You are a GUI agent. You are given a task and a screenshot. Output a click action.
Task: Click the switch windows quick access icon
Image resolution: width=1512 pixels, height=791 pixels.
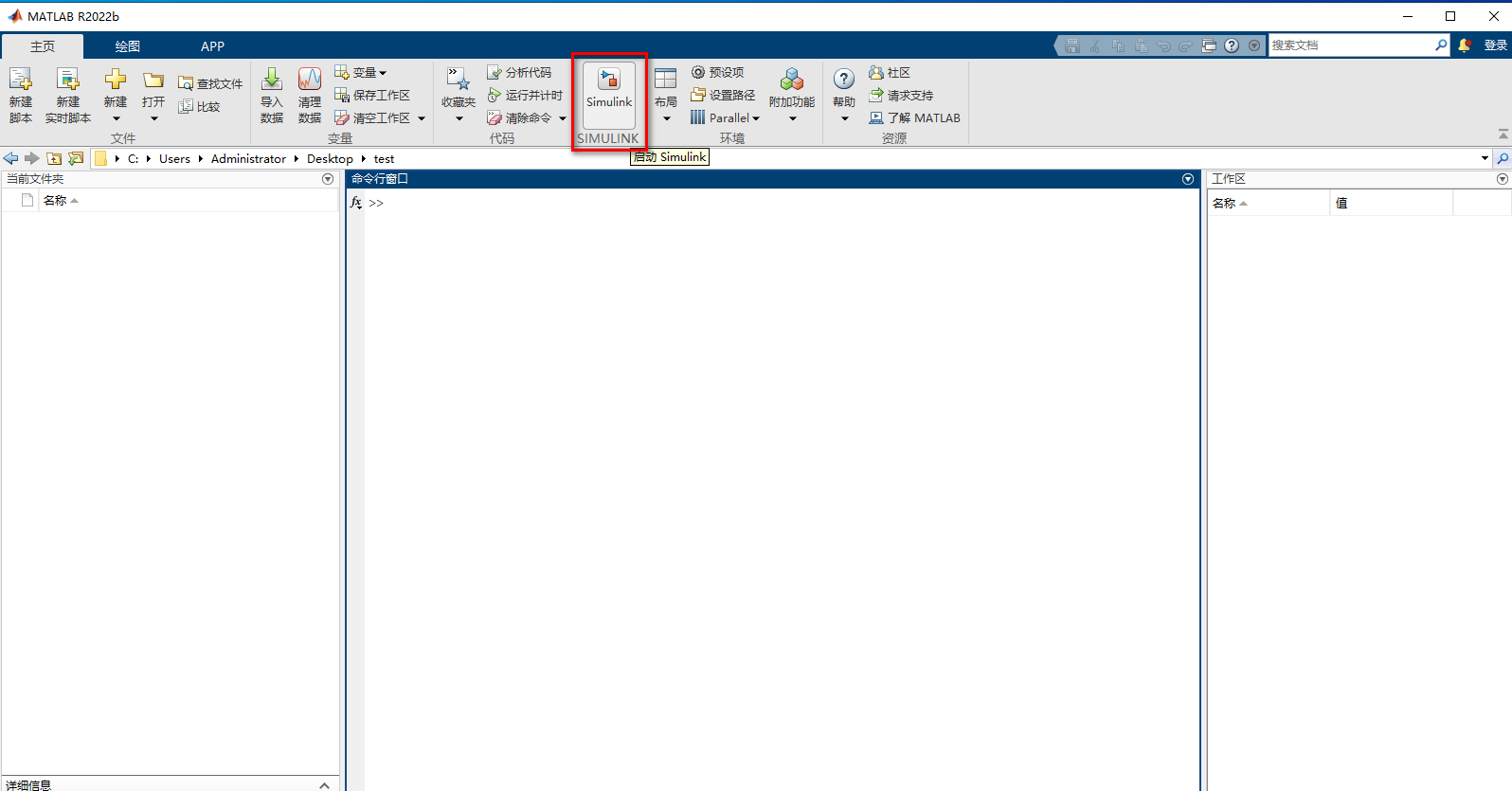[x=1209, y=45]
